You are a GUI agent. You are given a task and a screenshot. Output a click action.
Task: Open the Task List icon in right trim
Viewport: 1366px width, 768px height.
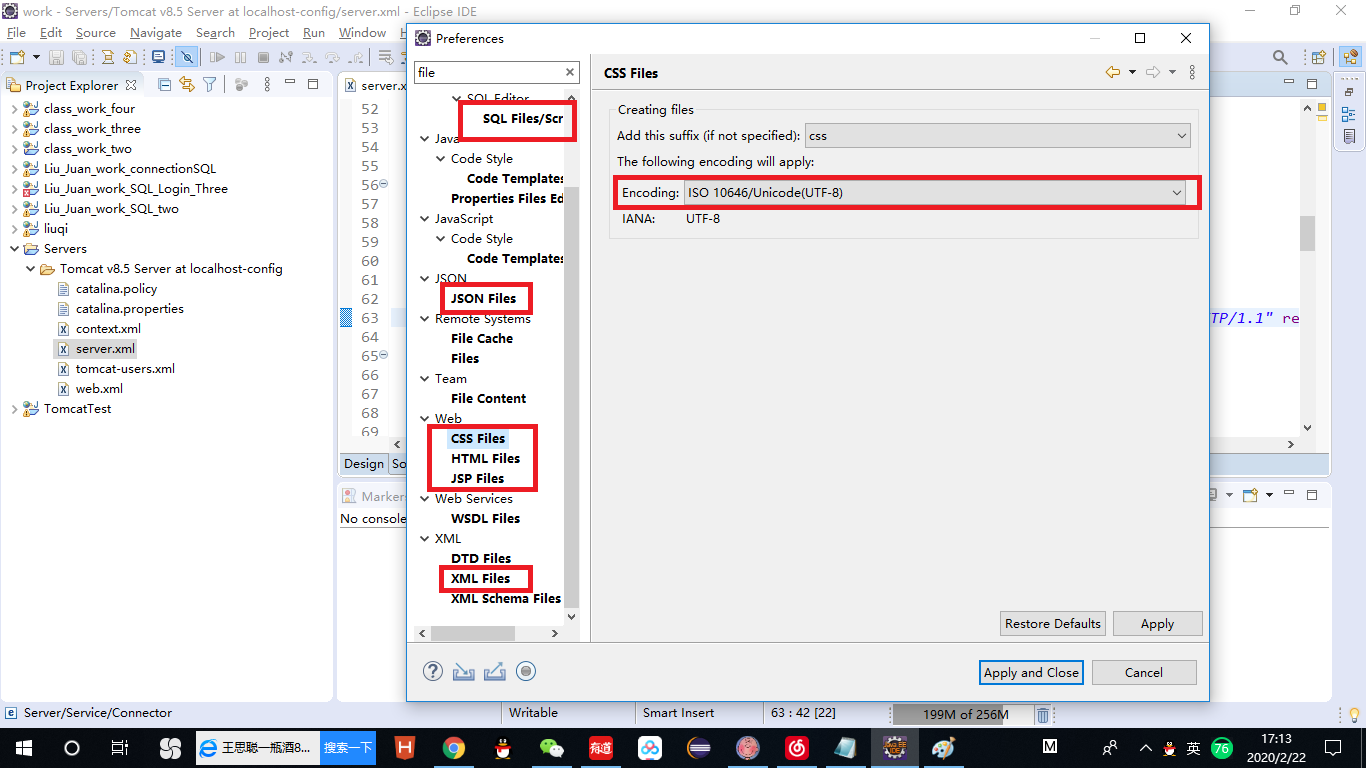click(x=1349, y=136)
